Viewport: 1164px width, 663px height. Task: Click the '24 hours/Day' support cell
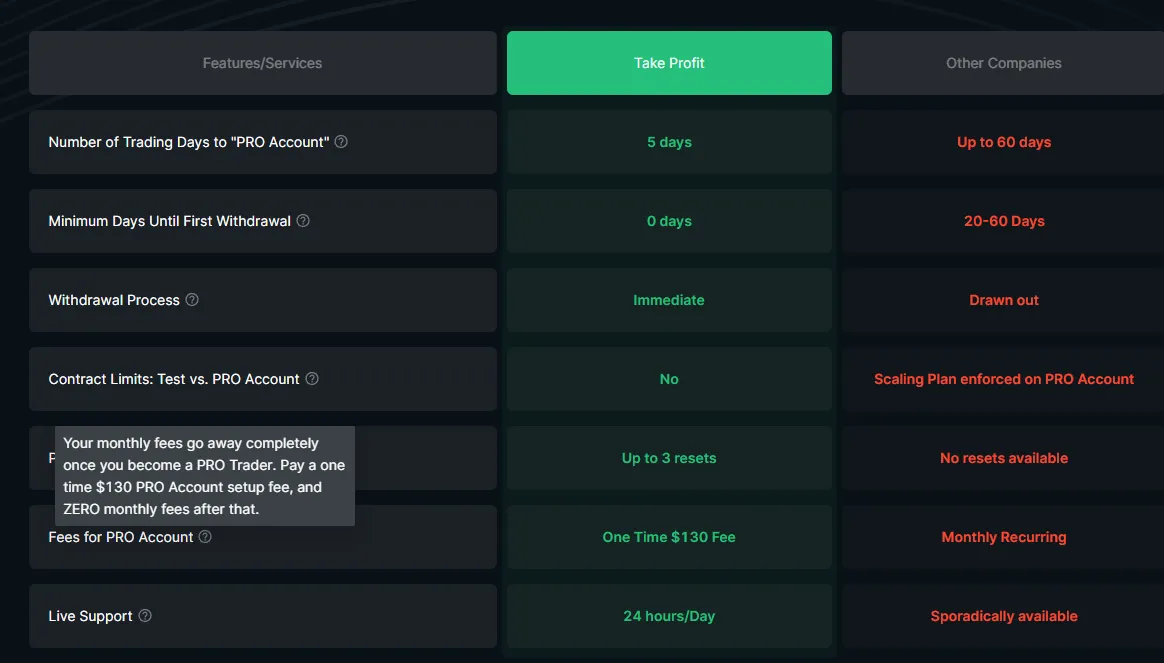[x=669, y=616]
